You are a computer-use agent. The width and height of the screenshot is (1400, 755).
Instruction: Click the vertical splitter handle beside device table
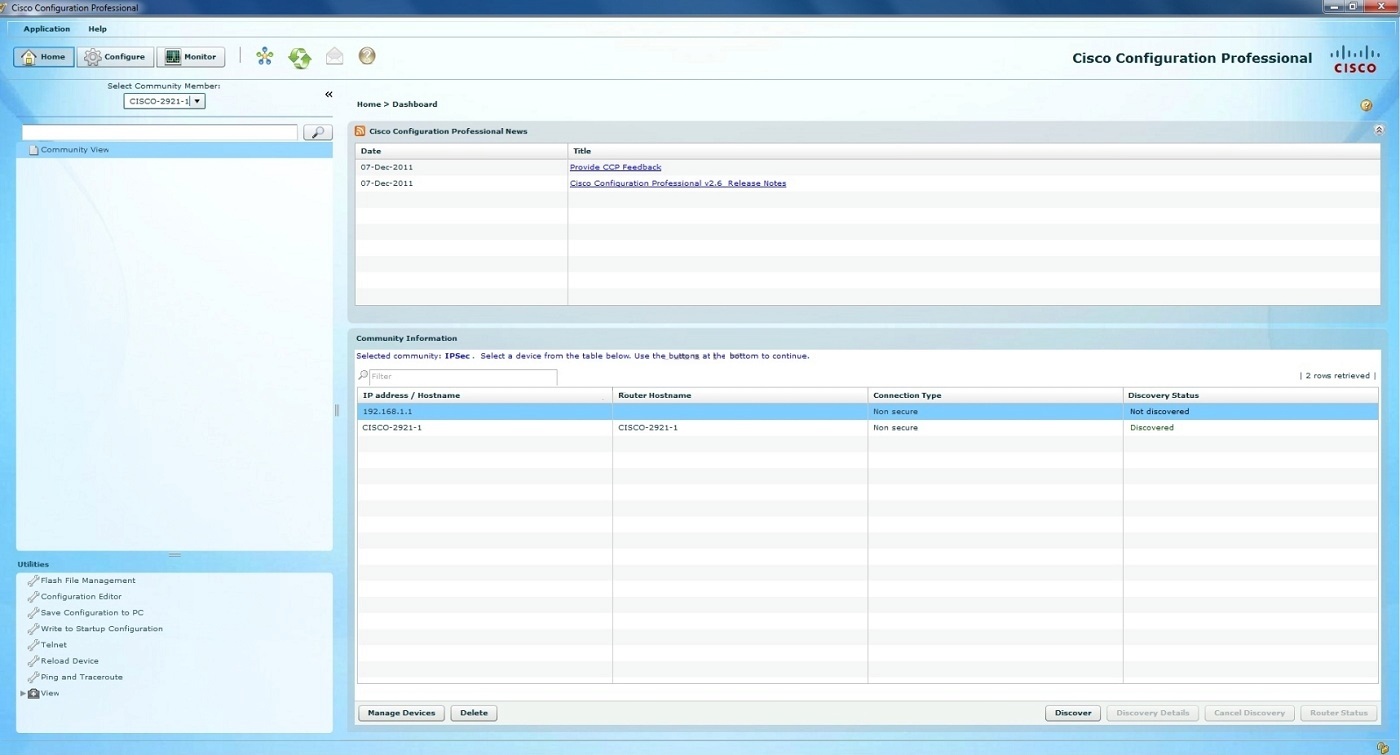point(337,410)
